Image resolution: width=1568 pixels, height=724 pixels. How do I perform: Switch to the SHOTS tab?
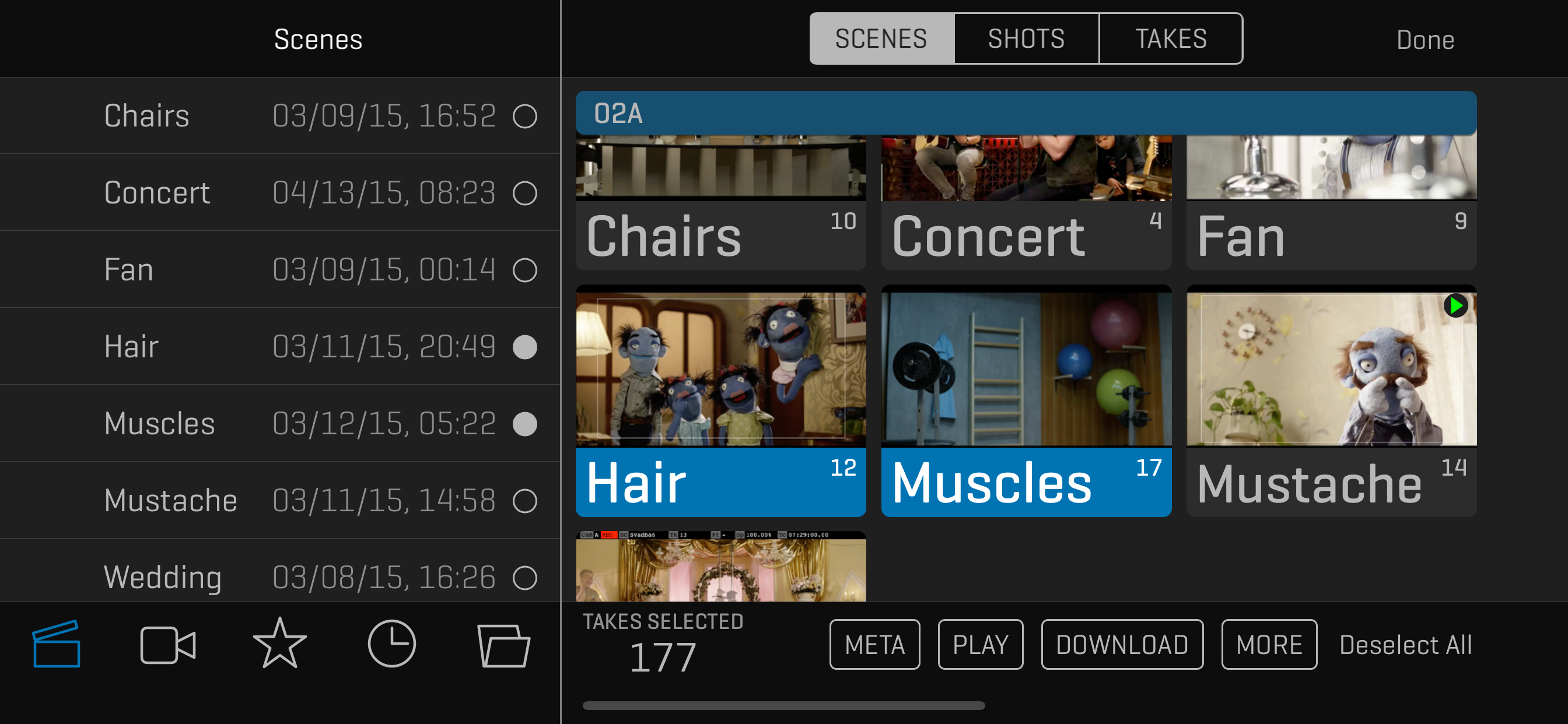click(x=1026, y=39)
